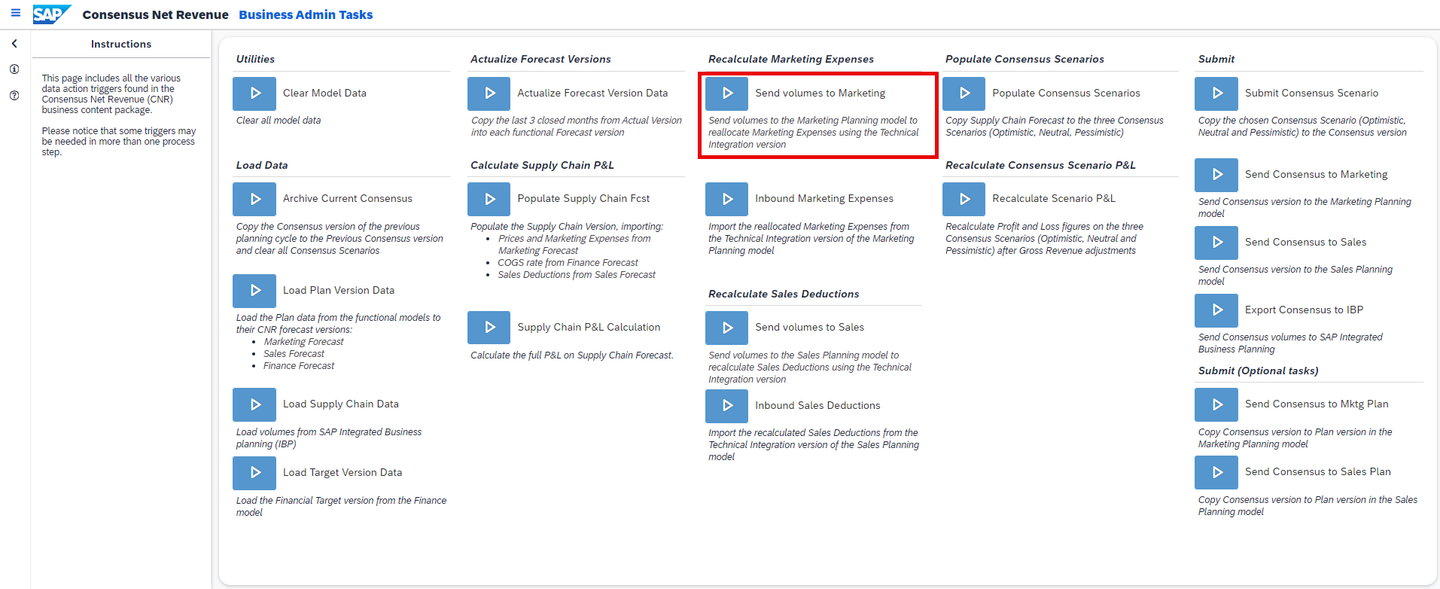1440x589 pixels.
Task: Click instructions paragraph about process steps
Action: point(119,141)
